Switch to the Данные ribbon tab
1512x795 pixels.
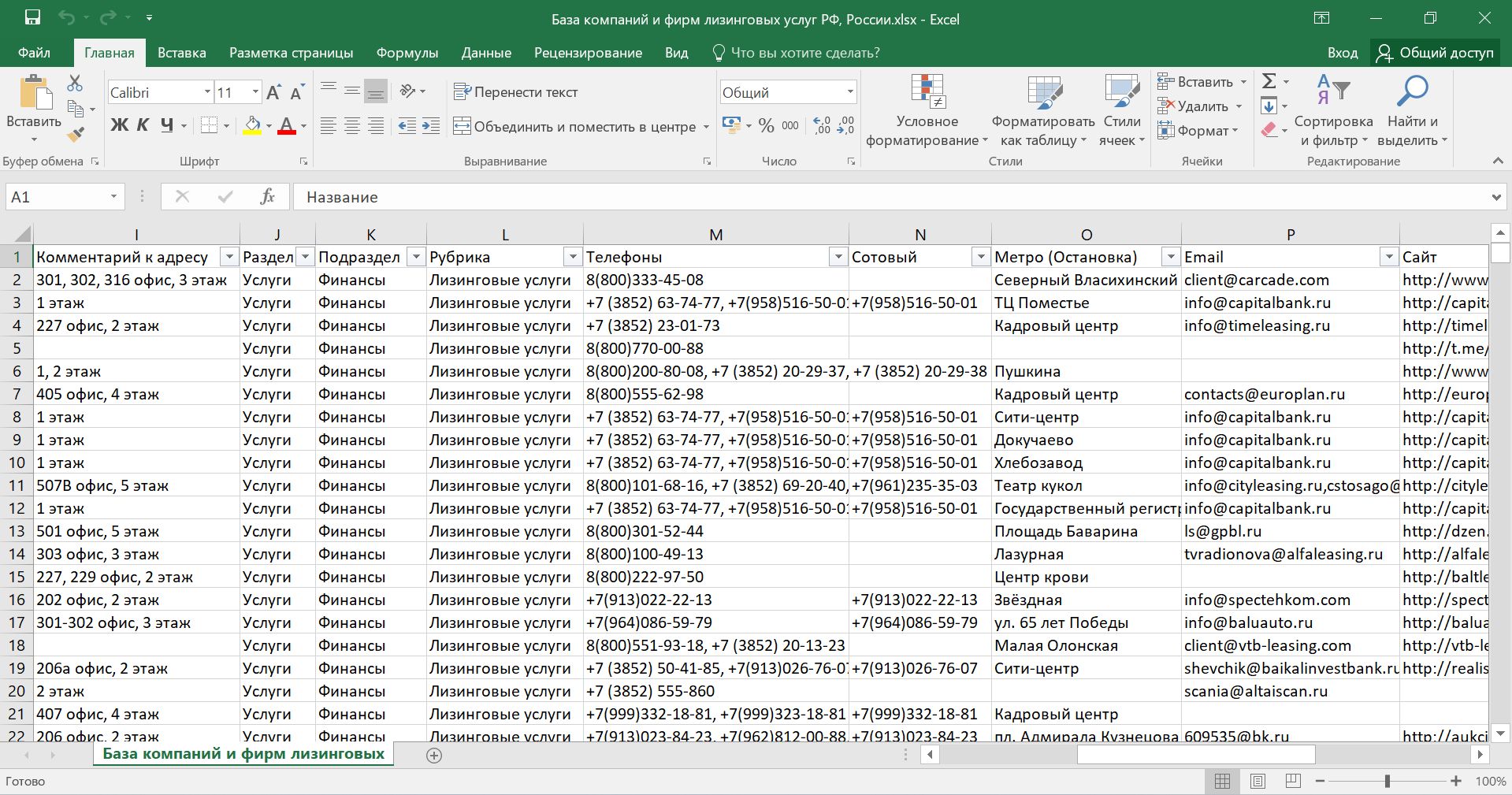point(486,53)
